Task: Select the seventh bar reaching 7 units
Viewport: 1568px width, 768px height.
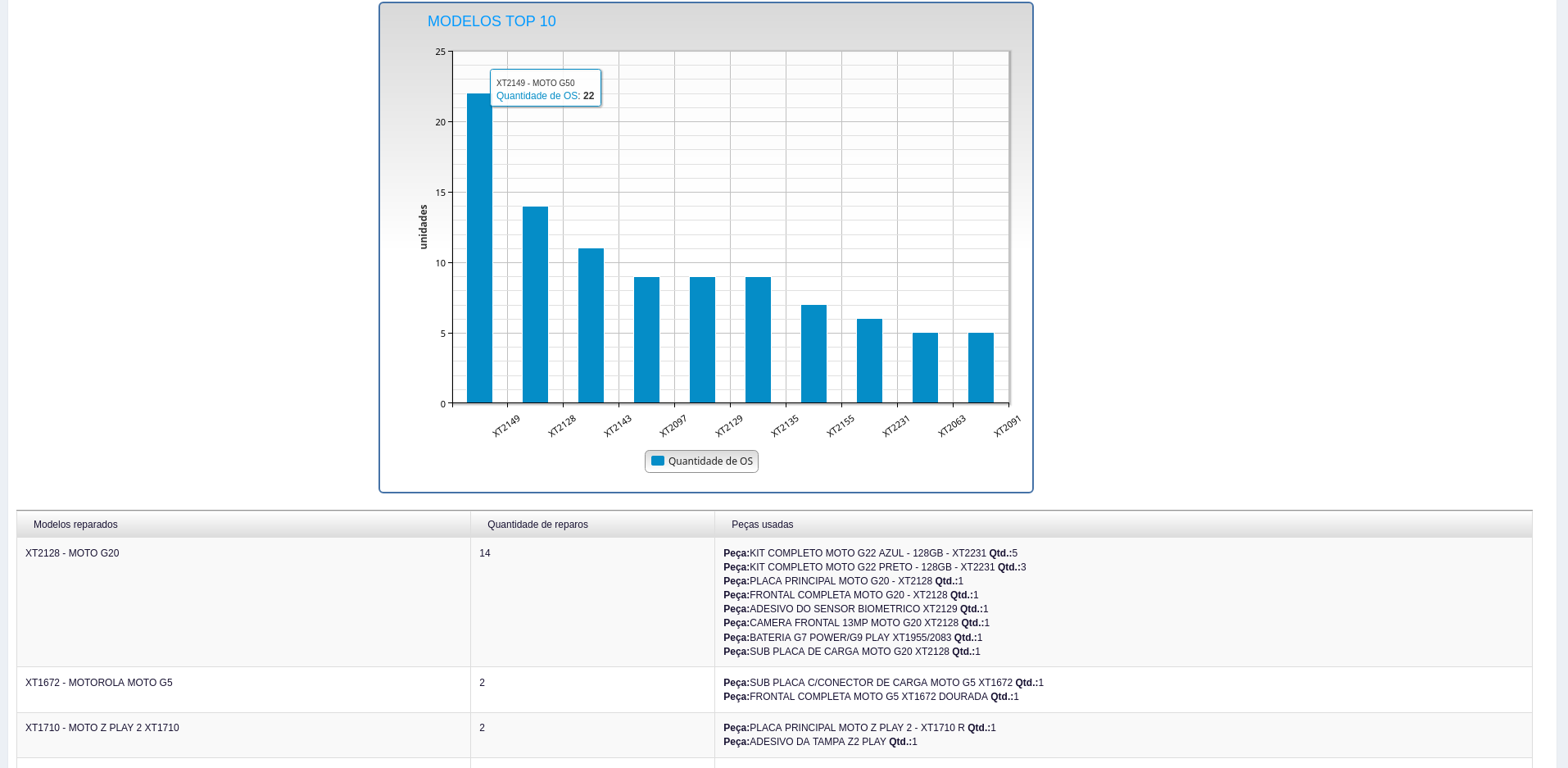Action: coord(813,354)
